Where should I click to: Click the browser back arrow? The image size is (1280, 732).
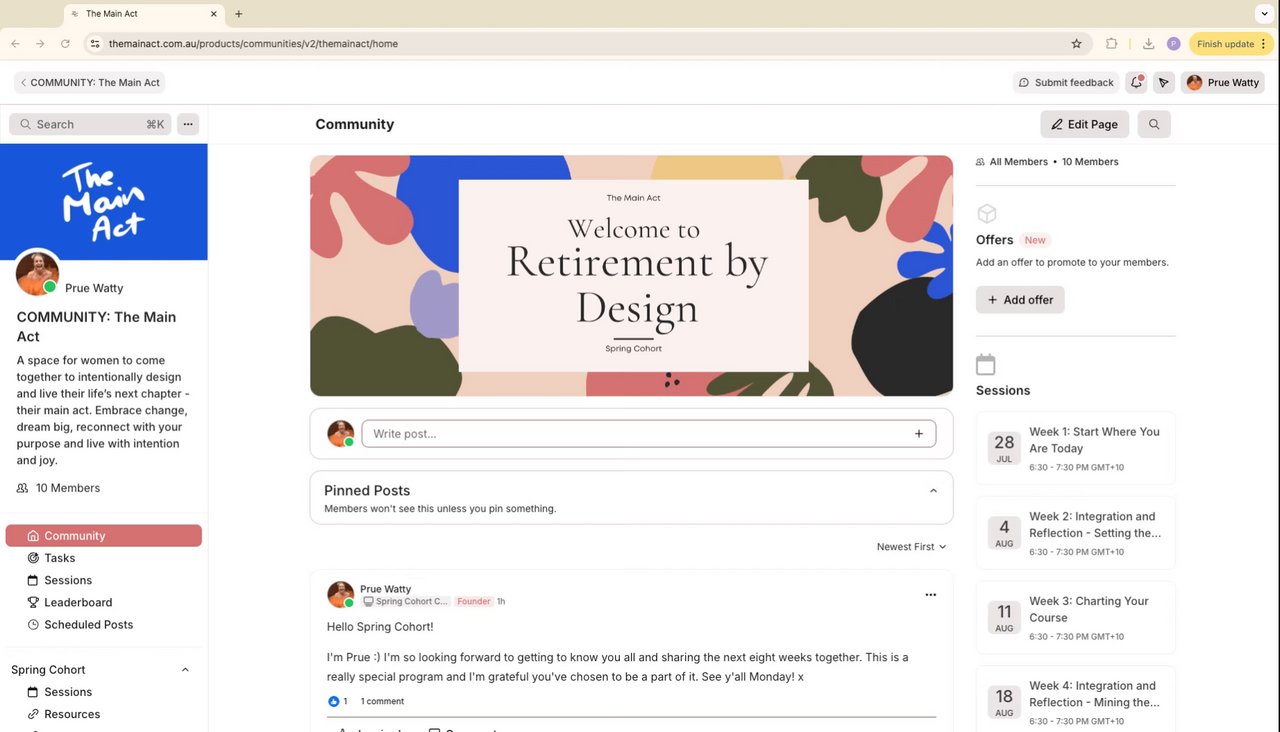coord(15,44)
